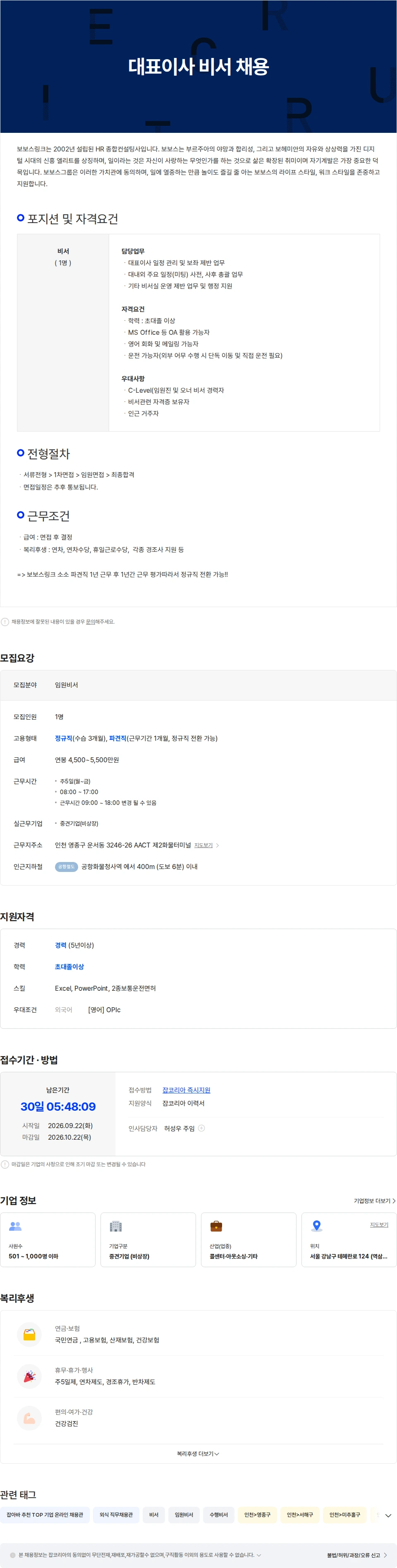Click the 전형절차 heading
The height and width of the screenshot is (1568, 397).
(49, 454)
